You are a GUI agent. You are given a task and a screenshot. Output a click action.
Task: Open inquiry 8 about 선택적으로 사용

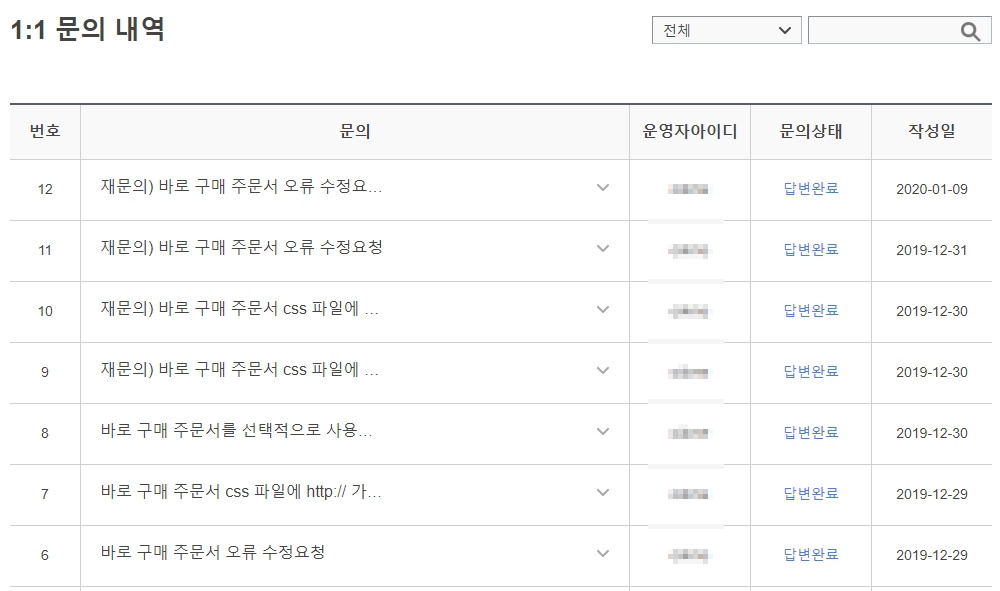pyautogui.click(x=236, y=432)
